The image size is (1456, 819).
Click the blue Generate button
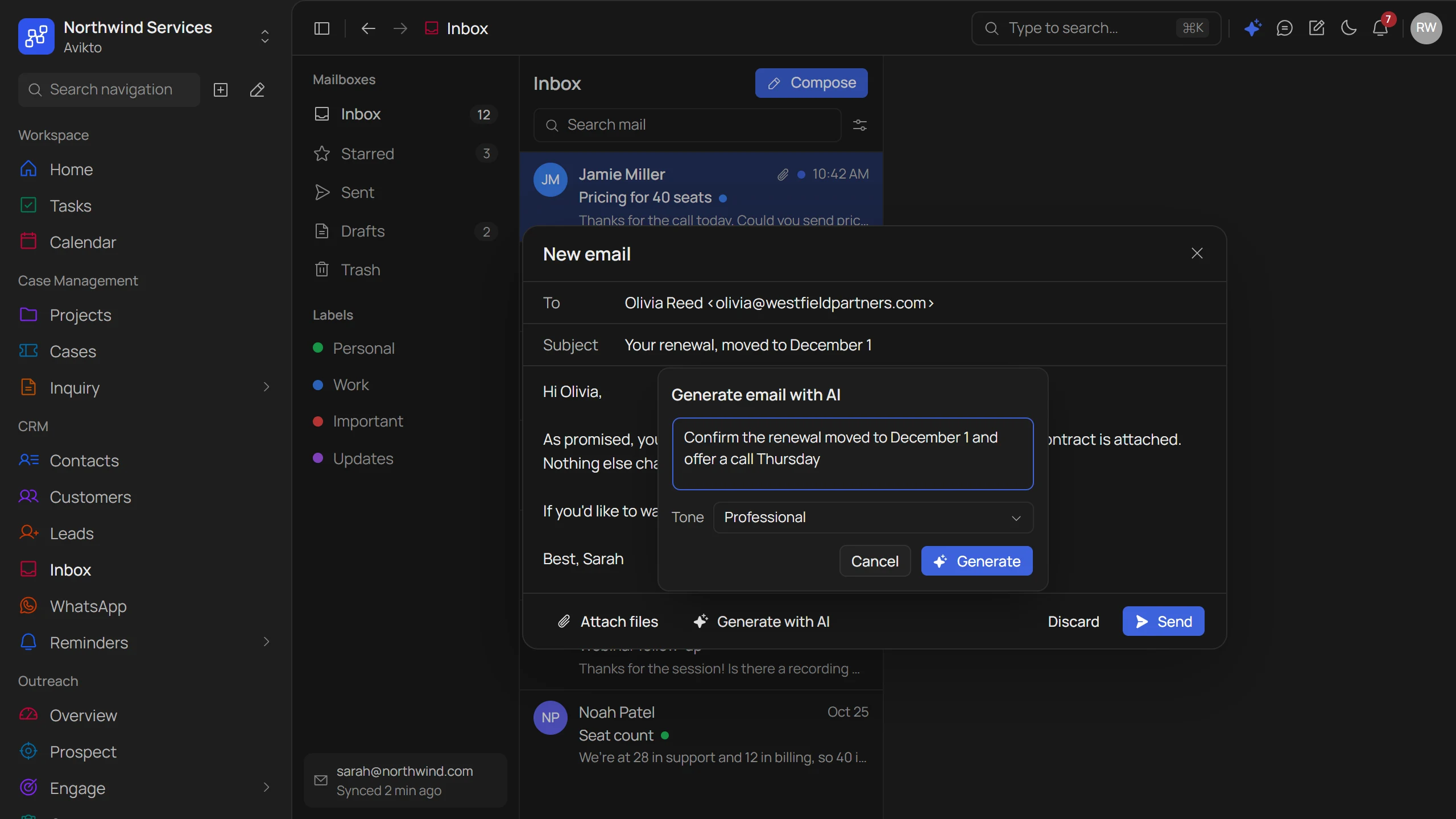pyautogui.click(x=977, y=561)
